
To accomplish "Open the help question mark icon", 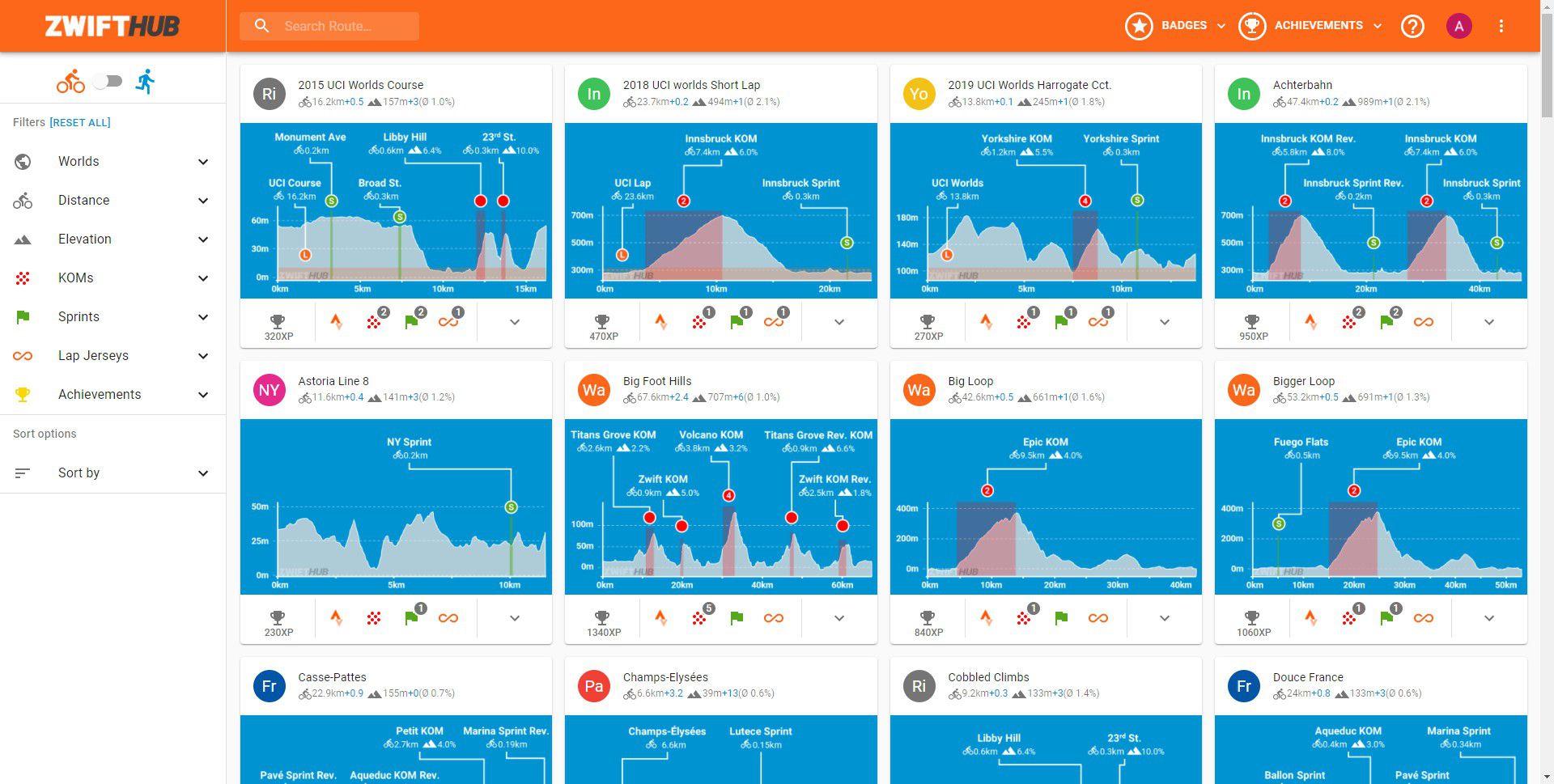I will 1412,26.
